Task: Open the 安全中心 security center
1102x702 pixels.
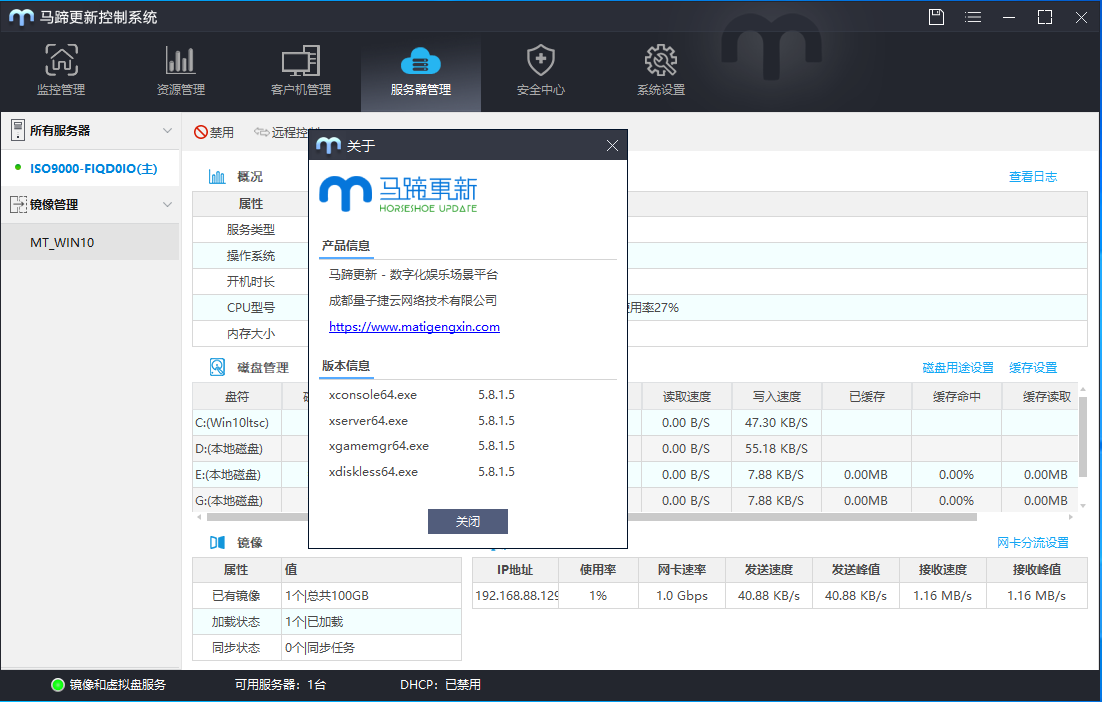Action: (x=540, y=70)
